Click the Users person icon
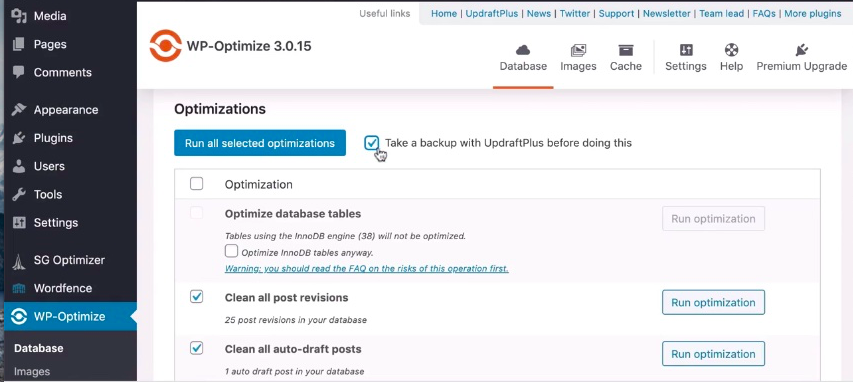 click(19, 166)
